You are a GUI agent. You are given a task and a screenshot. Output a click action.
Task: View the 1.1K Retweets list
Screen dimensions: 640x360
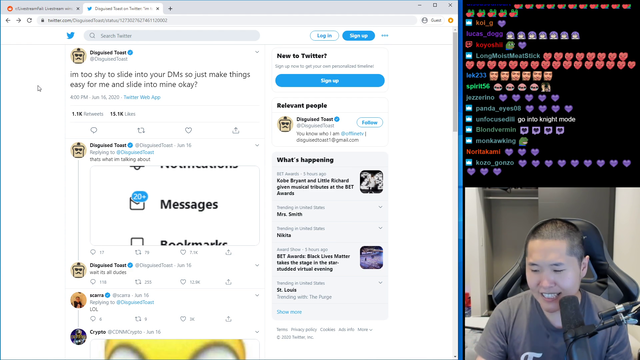pyautogui.click(x=87, y=114)
